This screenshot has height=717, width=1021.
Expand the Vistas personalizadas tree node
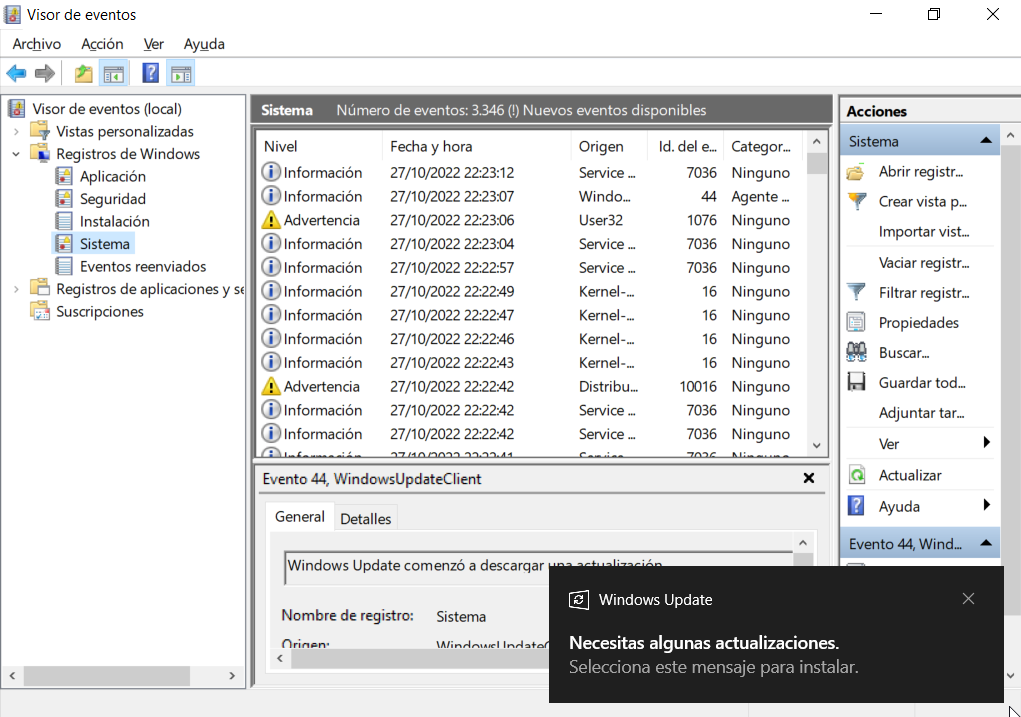click(x=16, y=131)
